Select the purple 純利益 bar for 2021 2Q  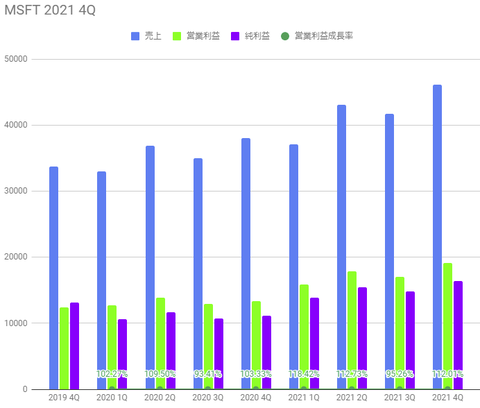[x=362, y=338]
